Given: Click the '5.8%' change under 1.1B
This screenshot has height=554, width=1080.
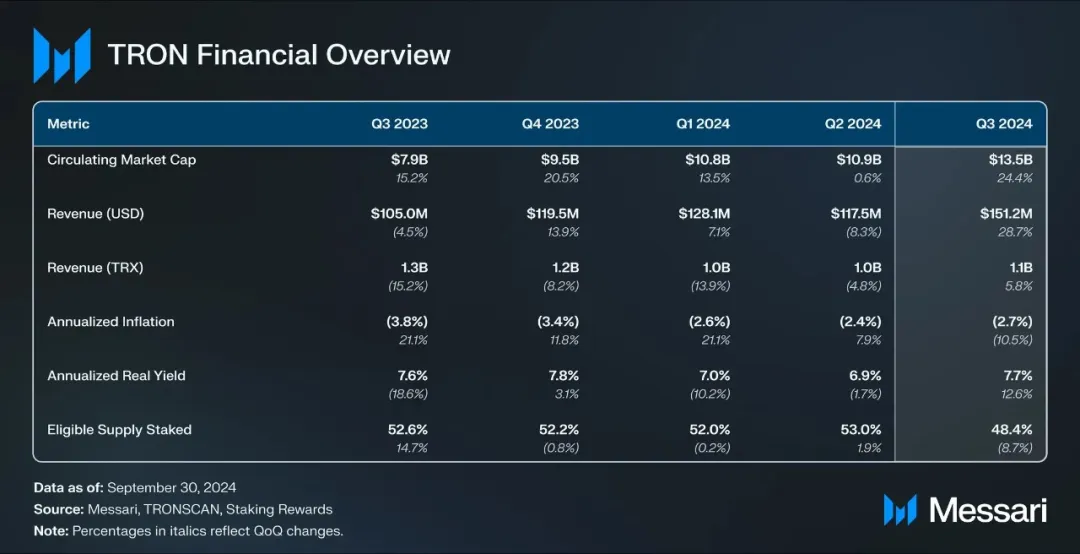Looking at the screenshot, I should tap(1019, 286).
